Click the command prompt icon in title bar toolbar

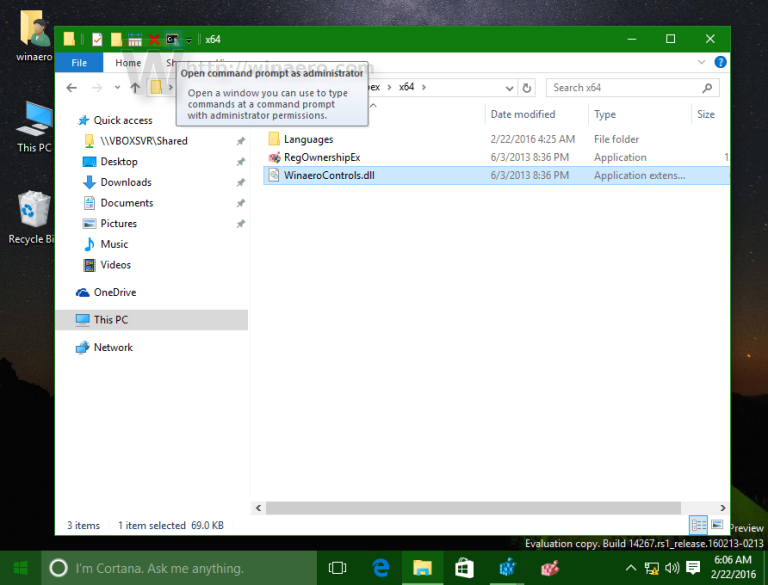click(x=173, y=40)
